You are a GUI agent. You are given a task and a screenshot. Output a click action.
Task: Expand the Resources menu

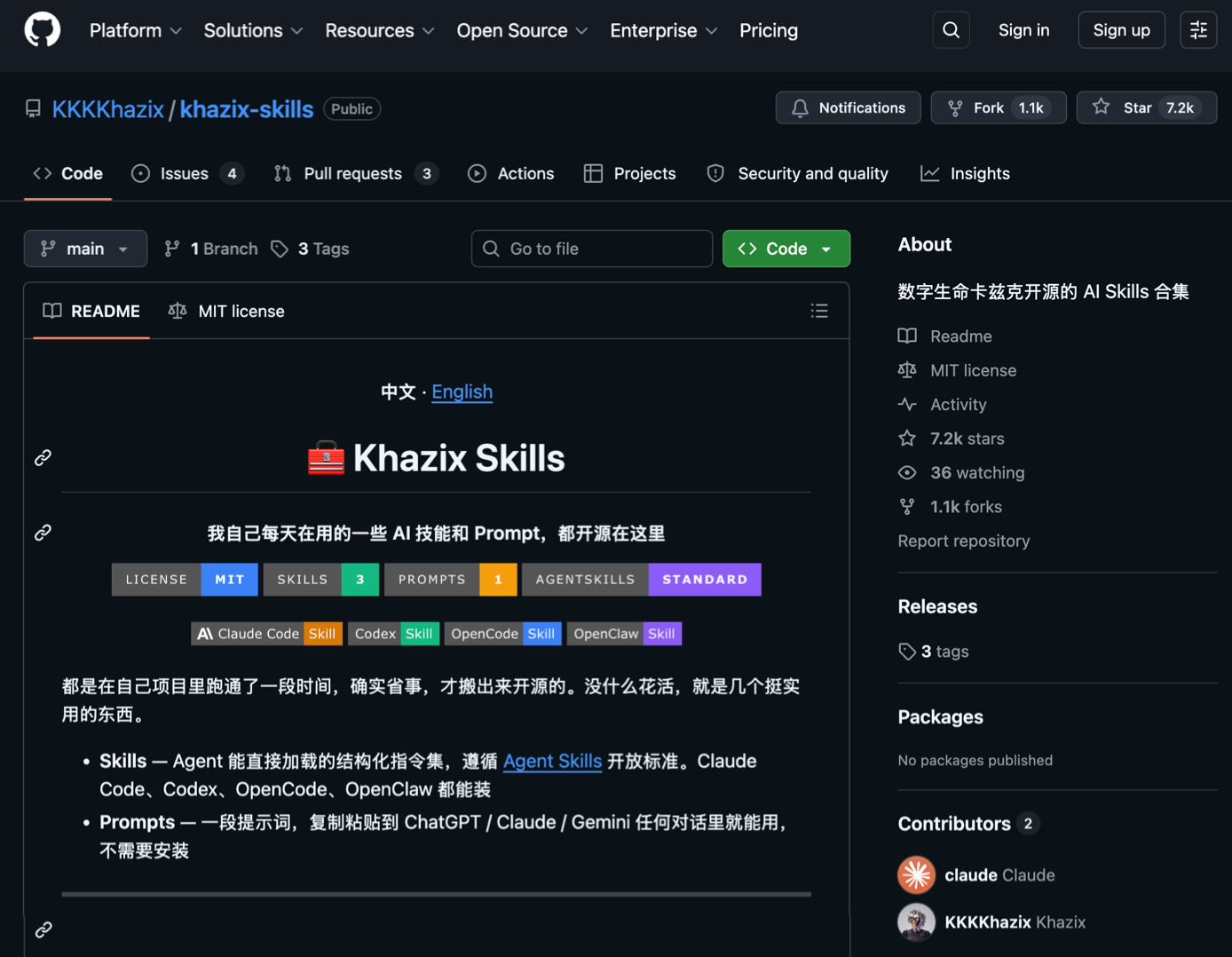click(x=380, y=30)
